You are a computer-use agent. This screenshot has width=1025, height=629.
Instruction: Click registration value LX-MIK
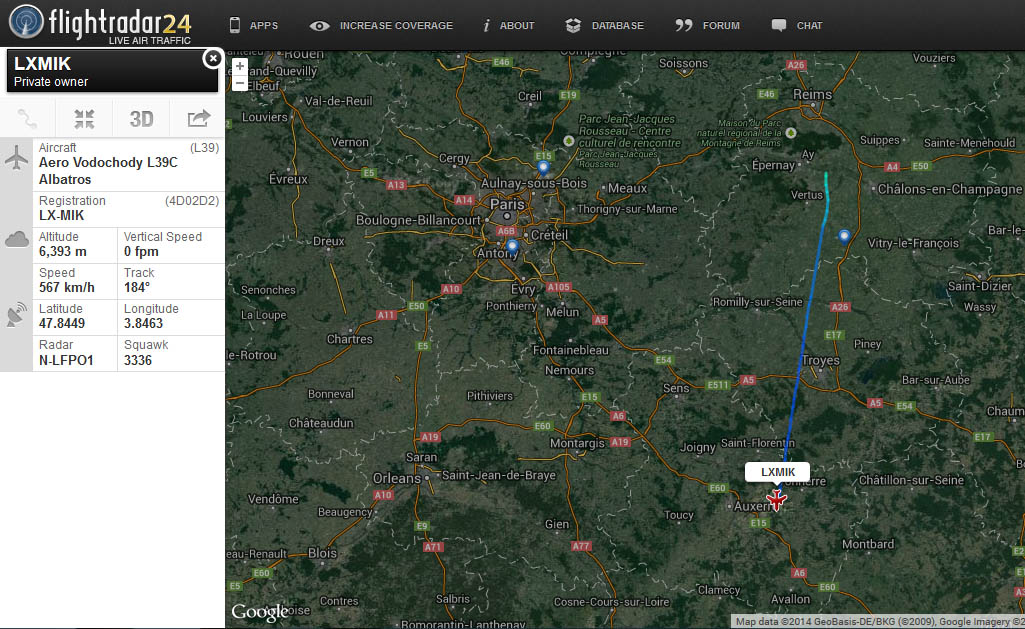coord(61,215)
